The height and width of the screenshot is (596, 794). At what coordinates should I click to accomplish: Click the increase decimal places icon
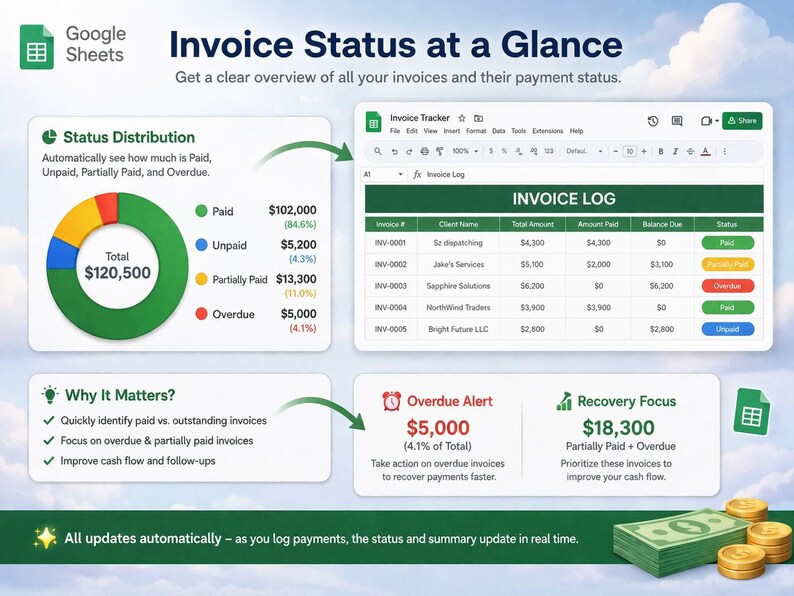coord(533,151)
